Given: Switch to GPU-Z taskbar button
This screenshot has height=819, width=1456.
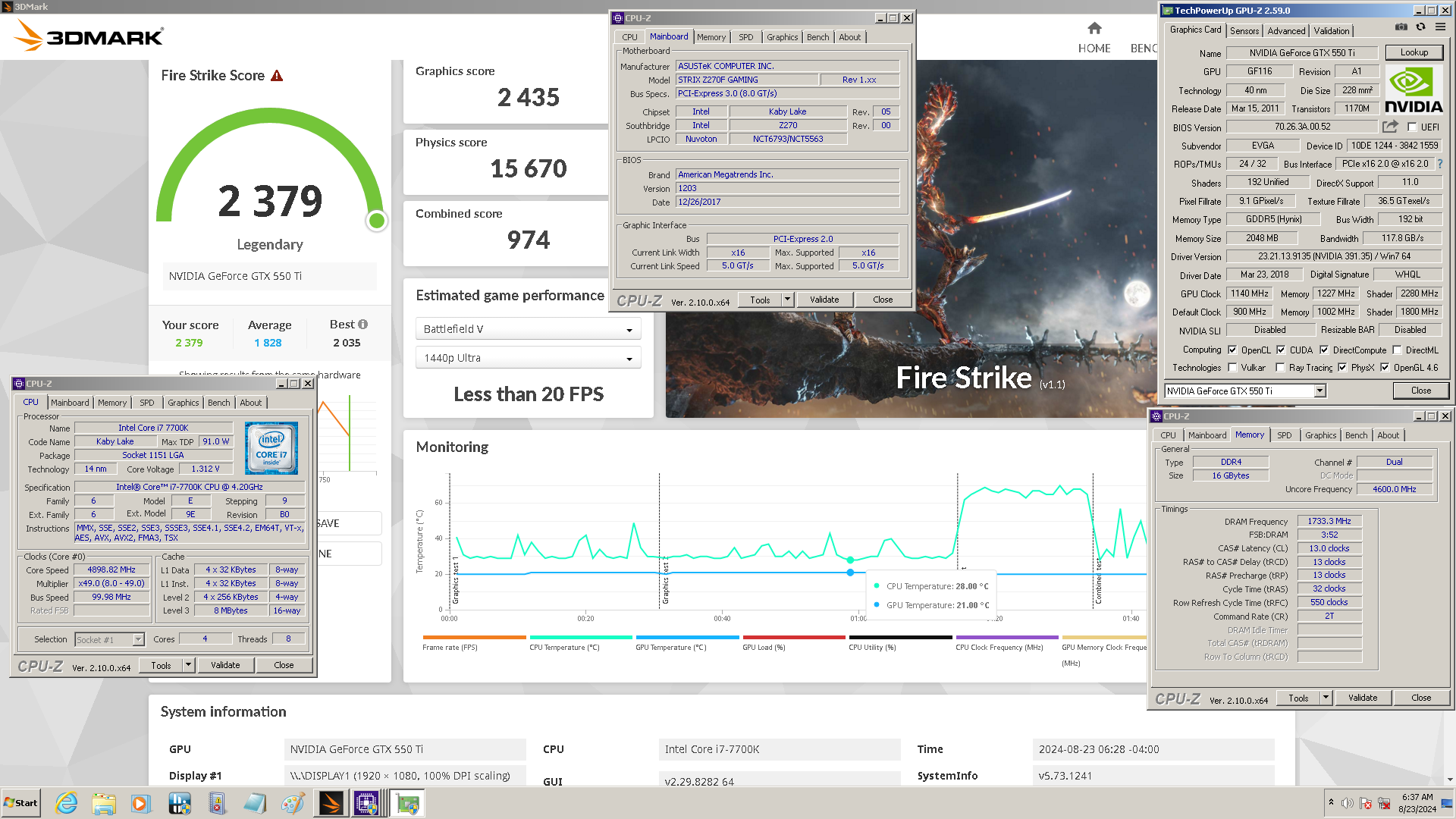Looking at the screenshot, I should pyautogui.click(x=408, y=803).
